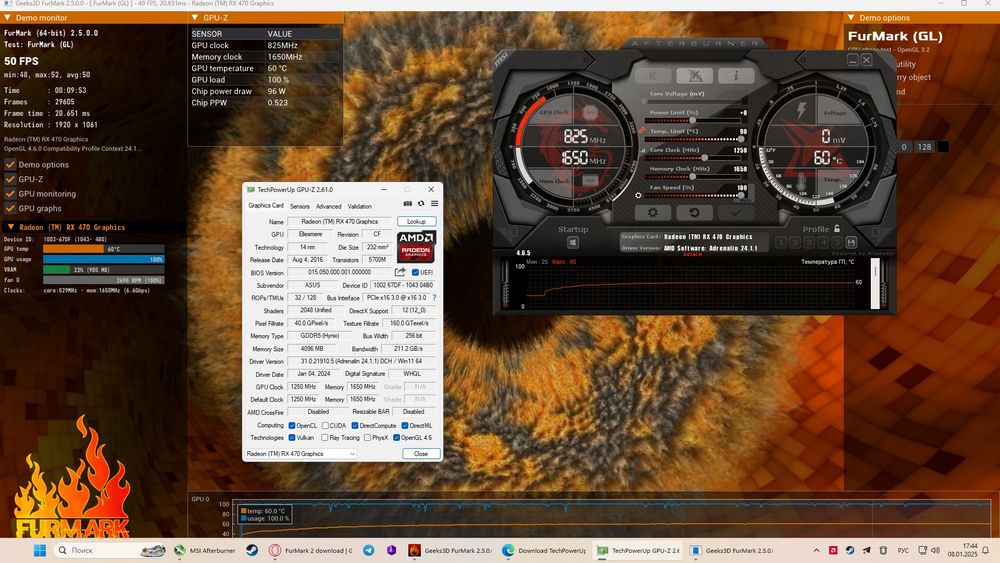The image size is (1000, 563).
Task: Toggle Demo options checkbox in Demo monitor
Action: point(10,165)
